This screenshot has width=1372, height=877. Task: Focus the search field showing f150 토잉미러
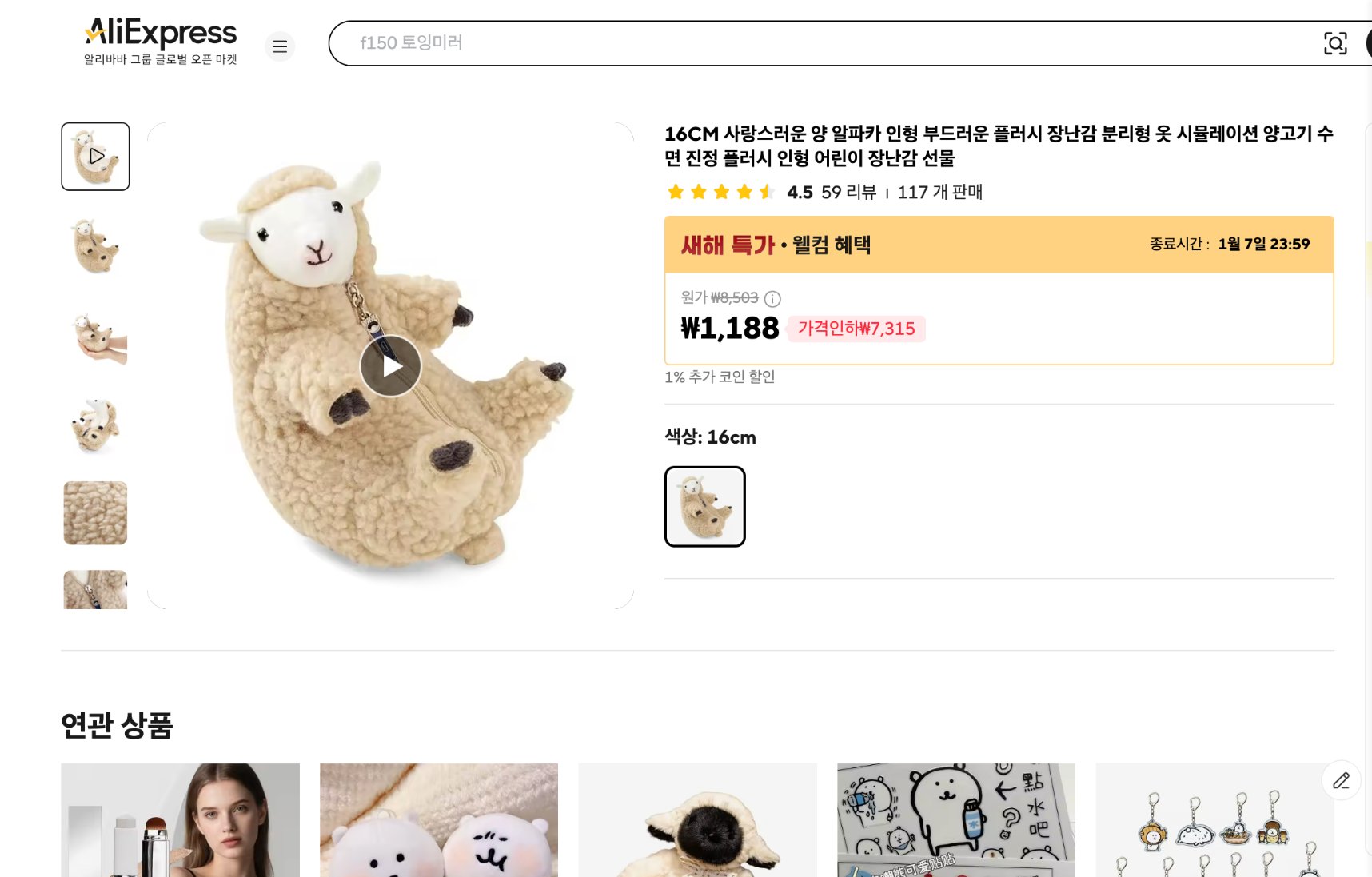(x=800, y=43)
